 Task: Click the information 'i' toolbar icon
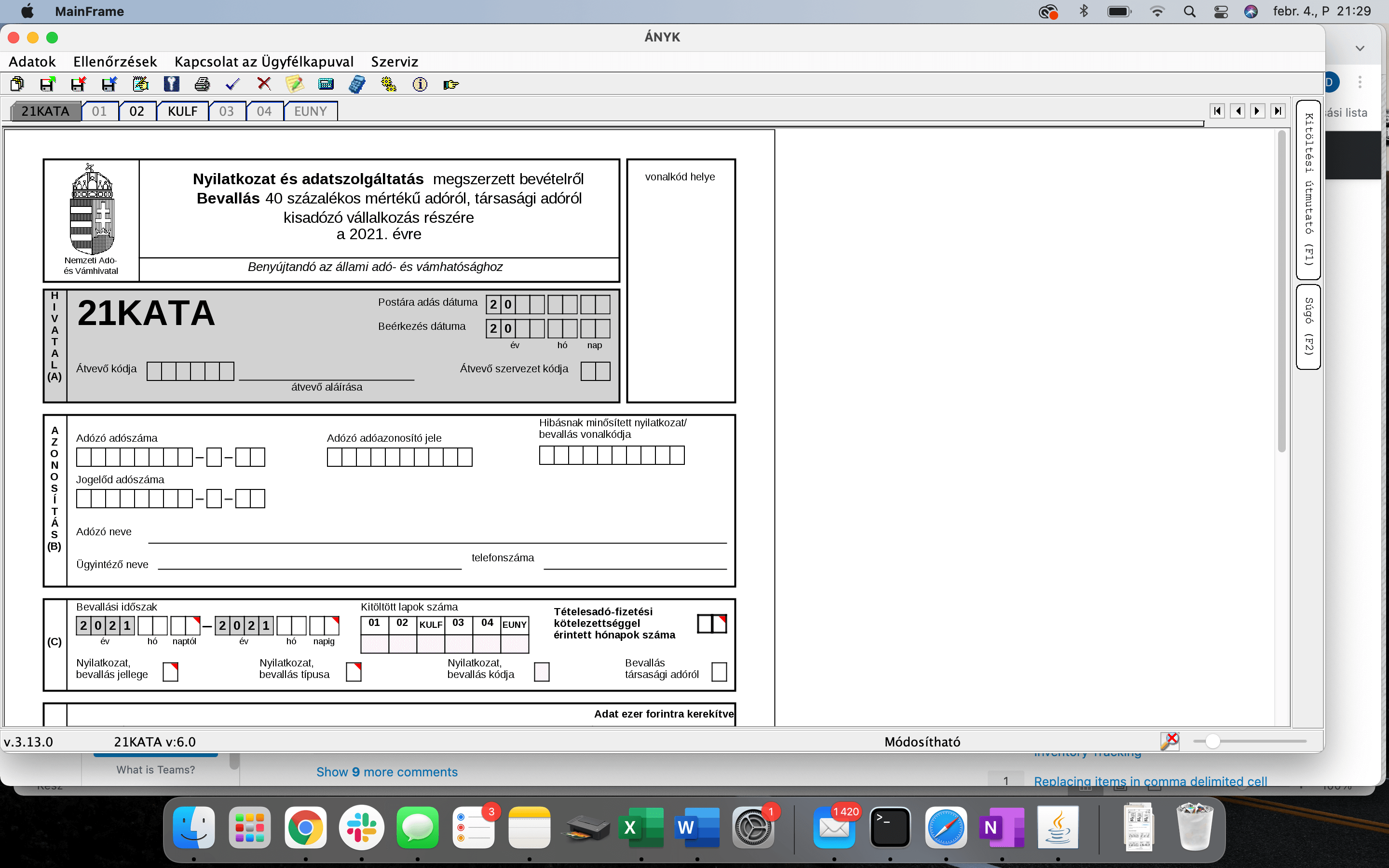[420, 84]
